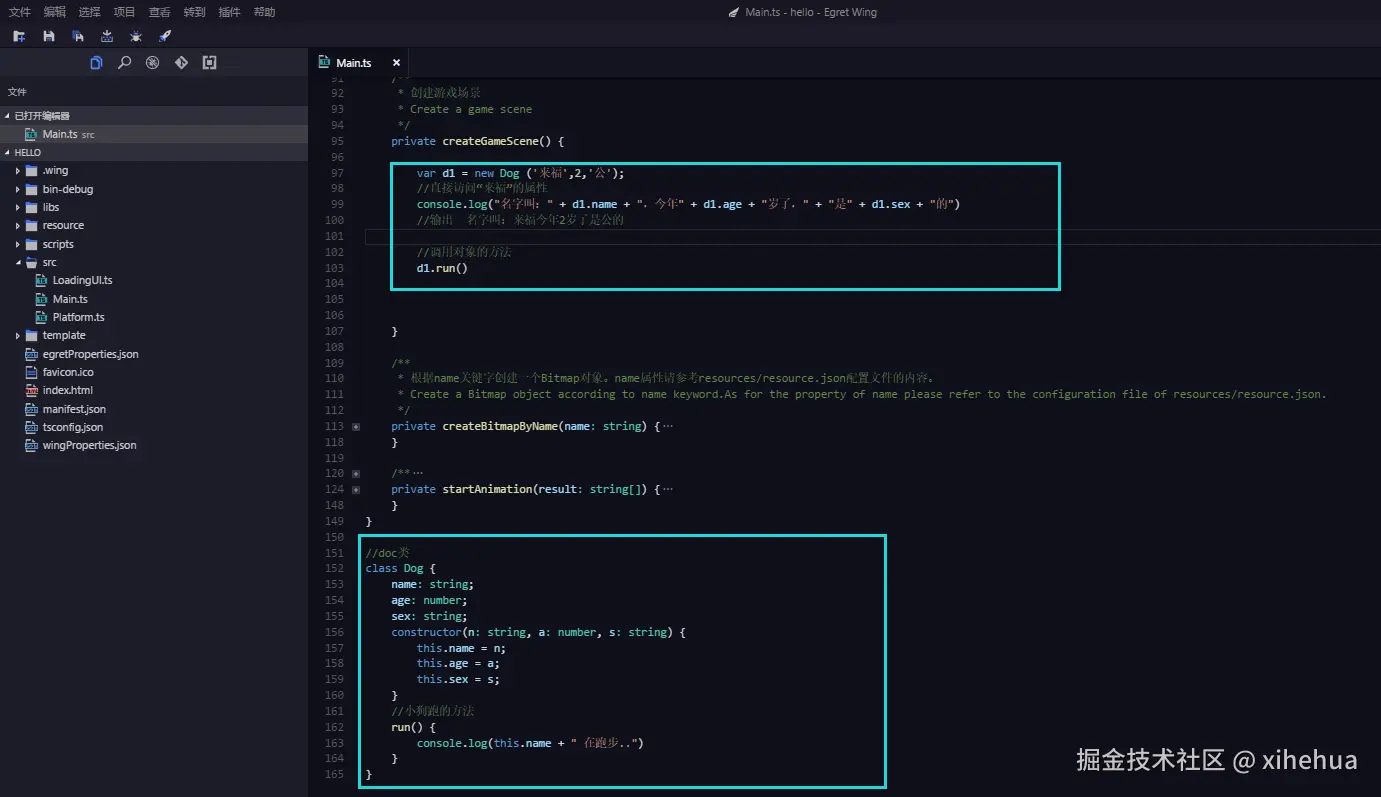The height and width of the screenshot is (797, 1381).
Task: Expand the template folder
Action: point(18,336)
